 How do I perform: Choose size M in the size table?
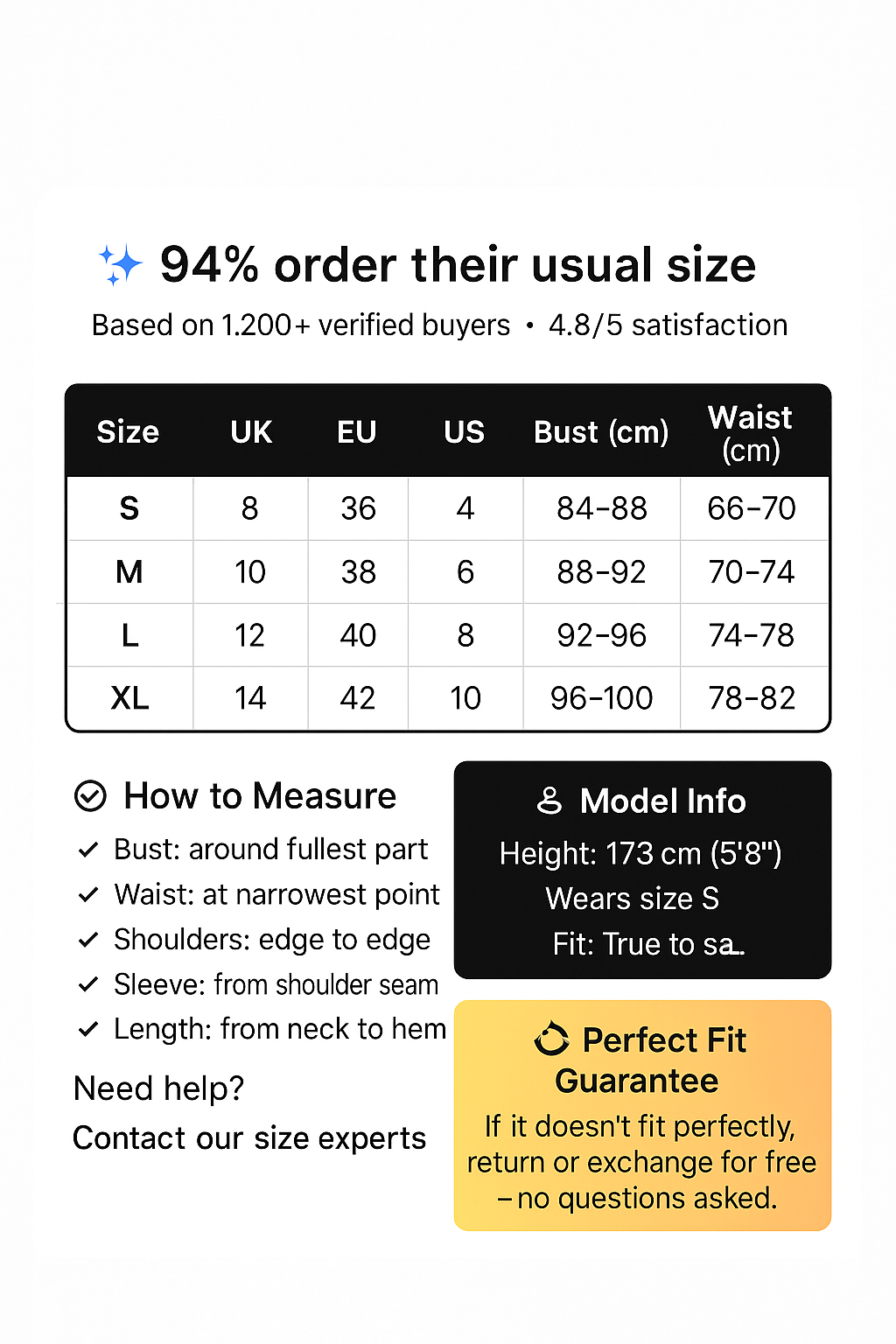(129, 572)
